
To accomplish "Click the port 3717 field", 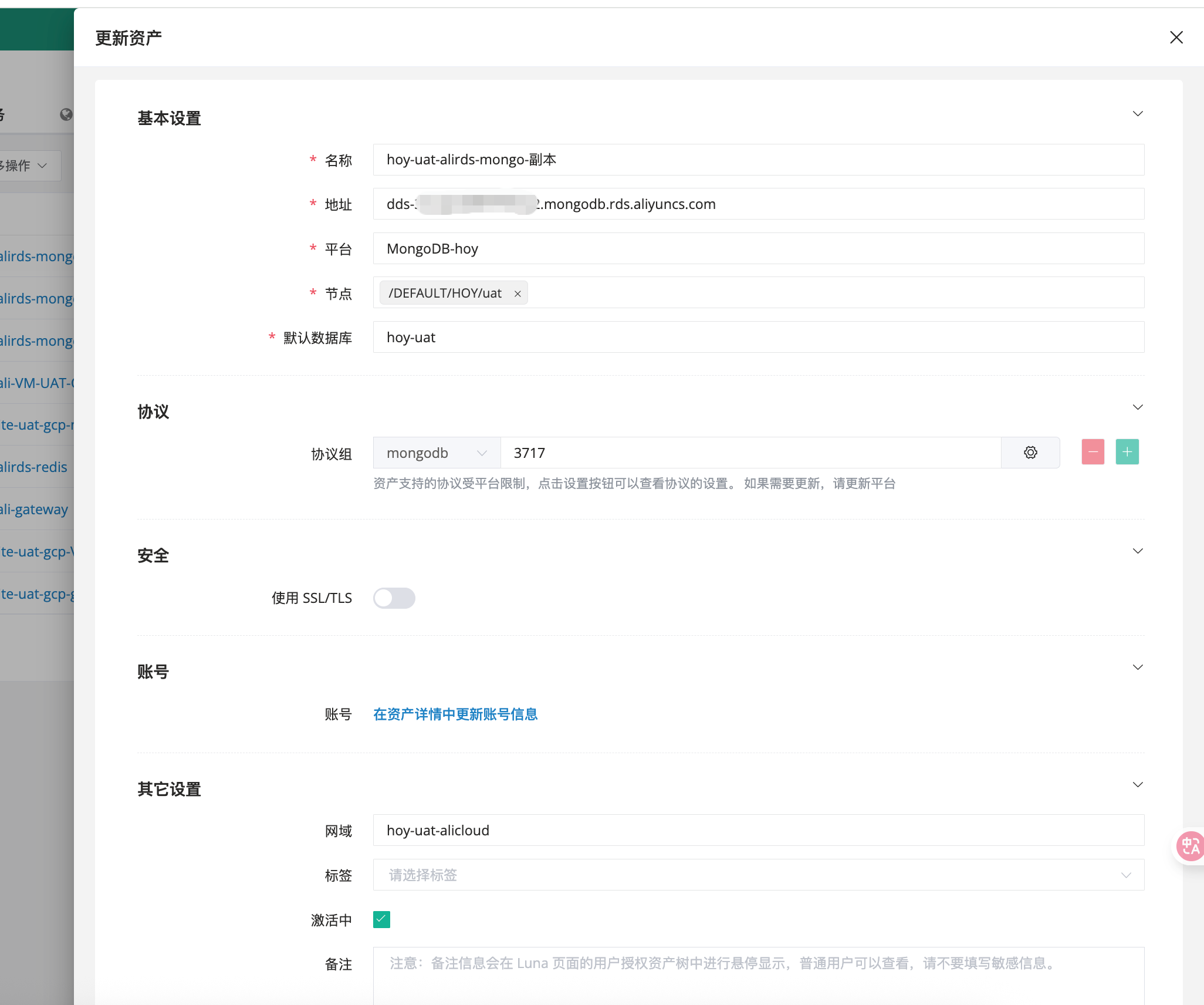I will (x=750, y=453).
